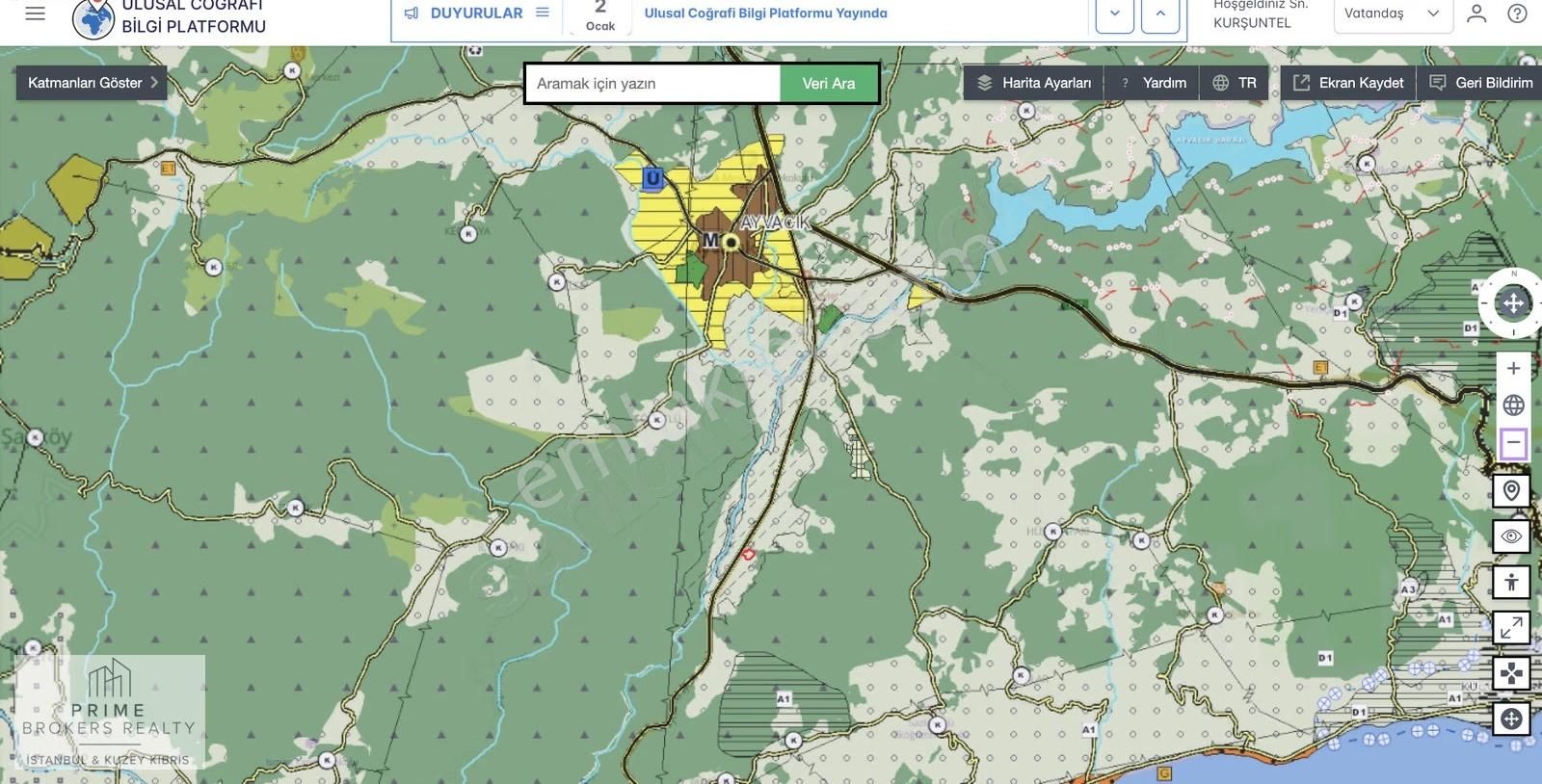
Task: Open the accessibility person icon
Action: (1511, 582)
